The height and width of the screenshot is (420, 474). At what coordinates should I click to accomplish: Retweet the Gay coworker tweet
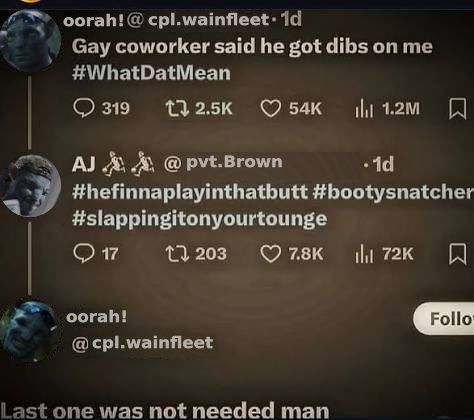pyautogui.click(x=199, y=109)
